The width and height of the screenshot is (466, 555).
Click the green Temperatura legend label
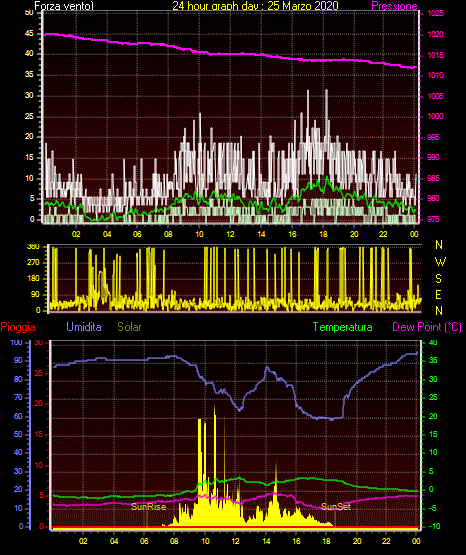coord(343,327)
